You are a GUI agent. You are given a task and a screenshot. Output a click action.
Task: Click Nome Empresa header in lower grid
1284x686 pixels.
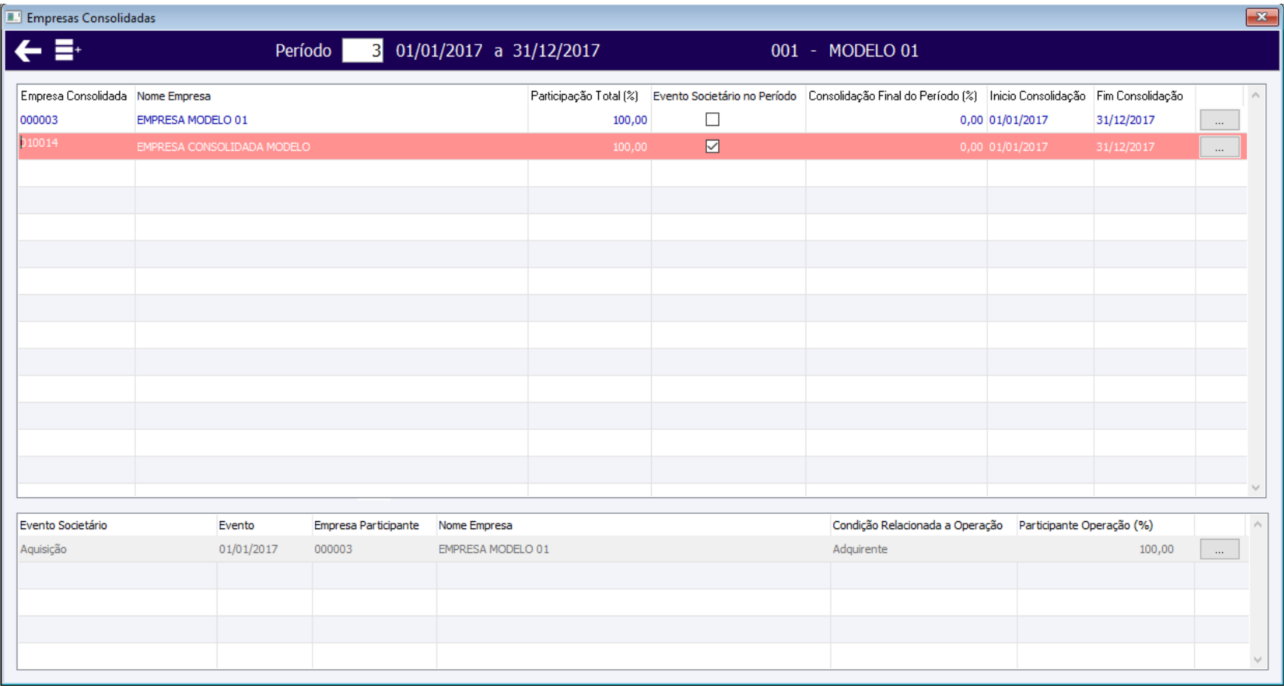point(475,525)
